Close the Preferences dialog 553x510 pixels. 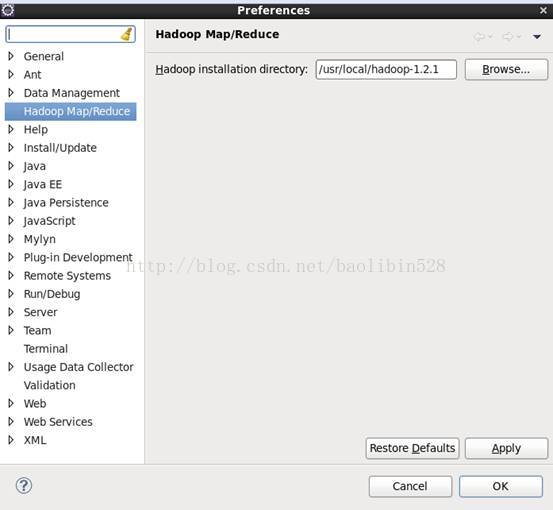(x=543, y=10)
